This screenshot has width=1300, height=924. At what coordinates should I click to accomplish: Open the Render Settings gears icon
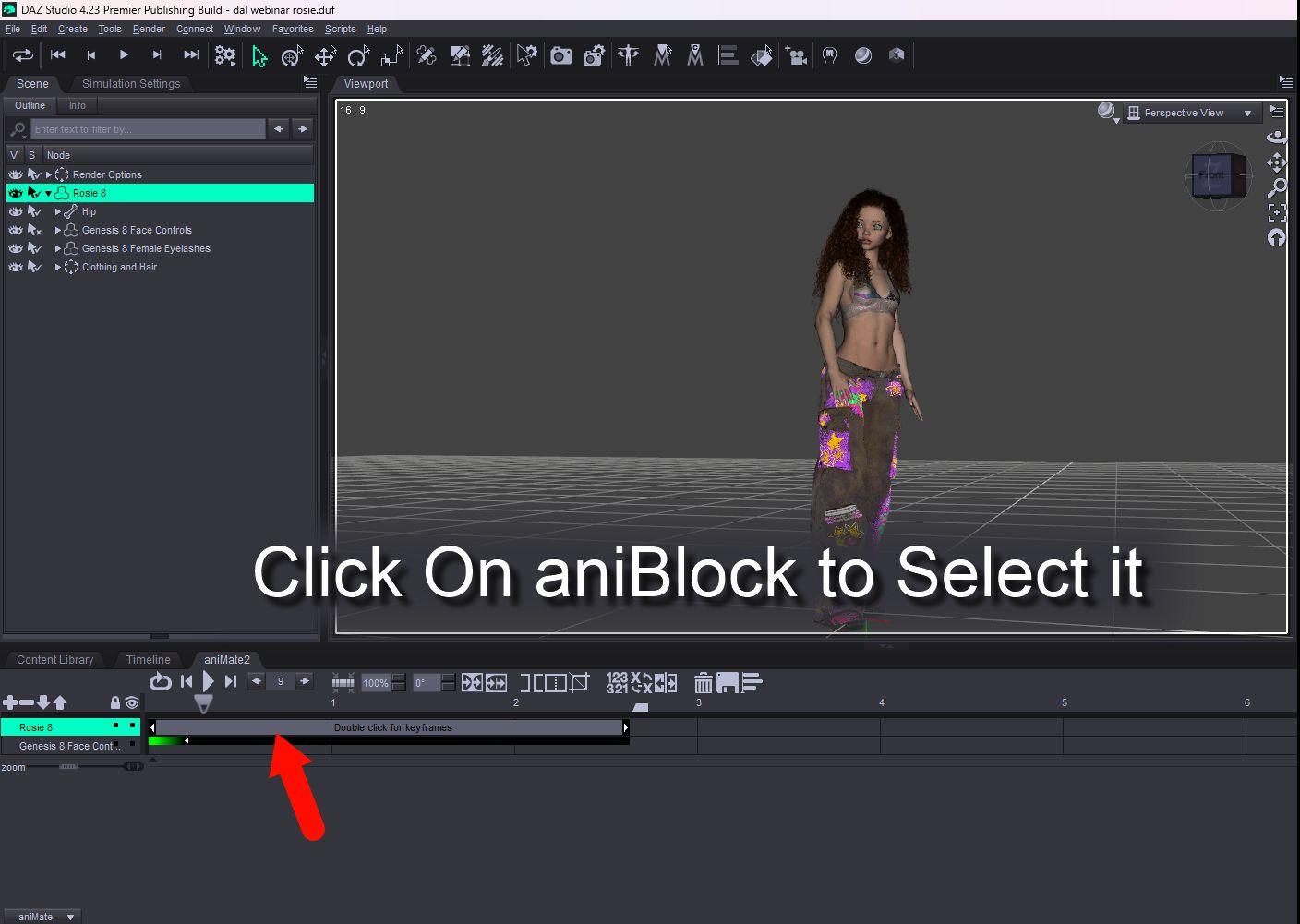pos(224,55)
